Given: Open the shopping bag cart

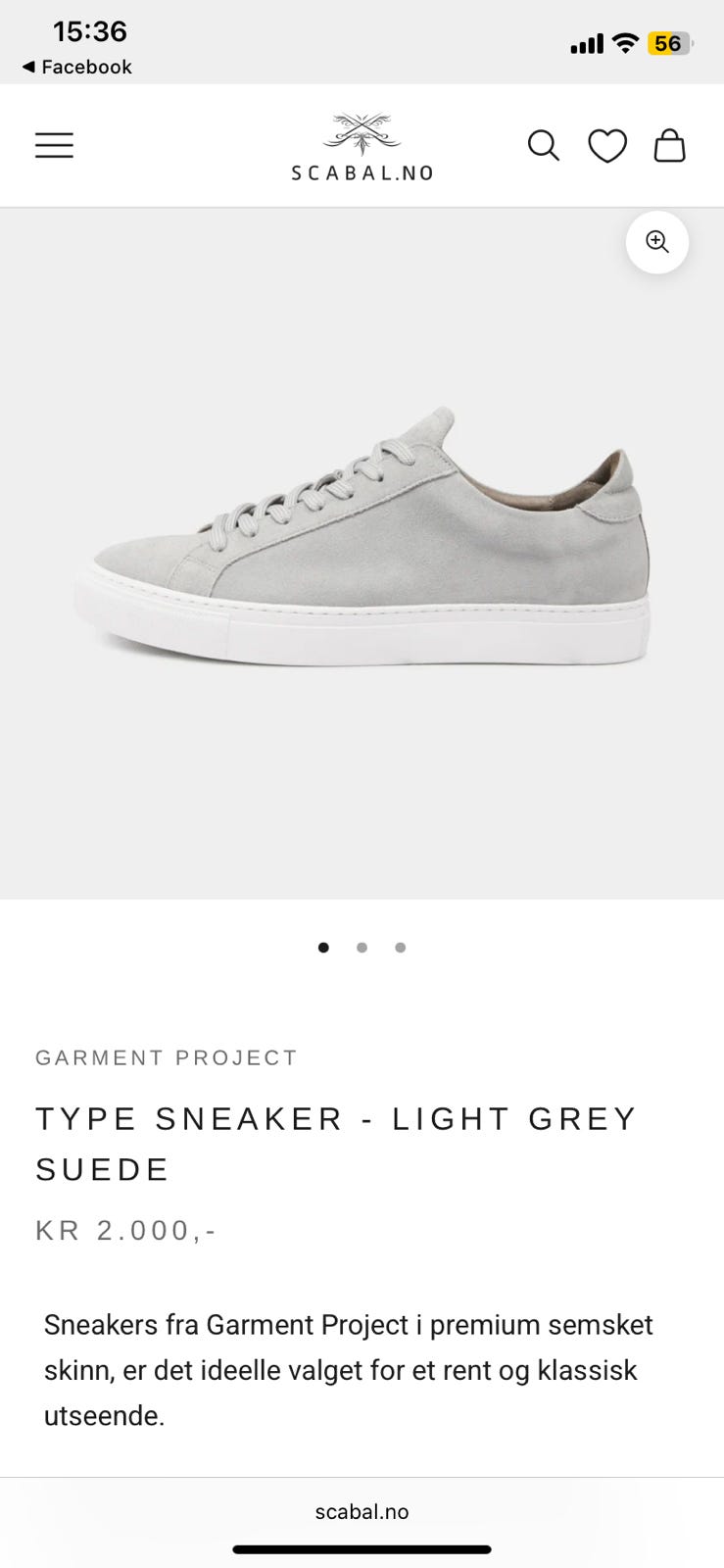Looking at the screenshot, I should (x=670, y=145).
